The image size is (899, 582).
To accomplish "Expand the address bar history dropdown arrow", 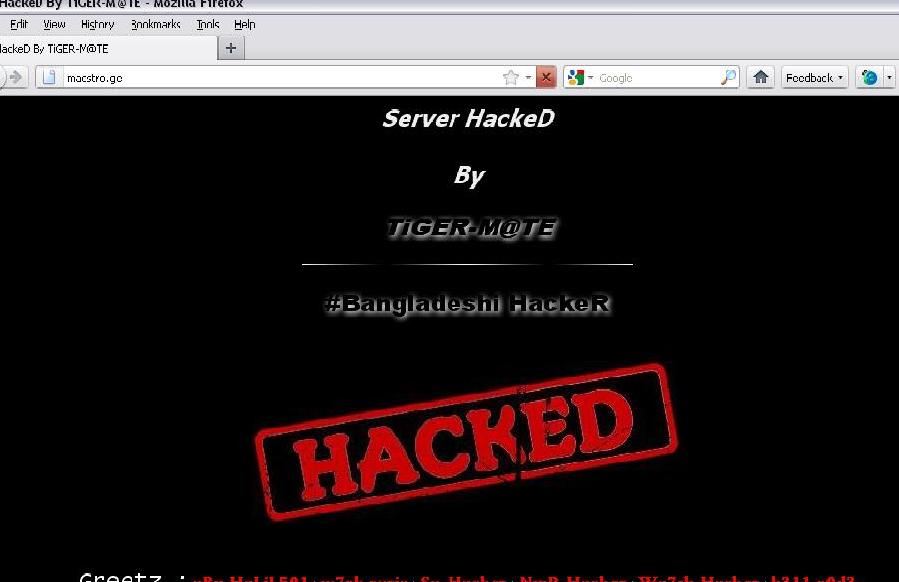I will click(x=528, y=77).
